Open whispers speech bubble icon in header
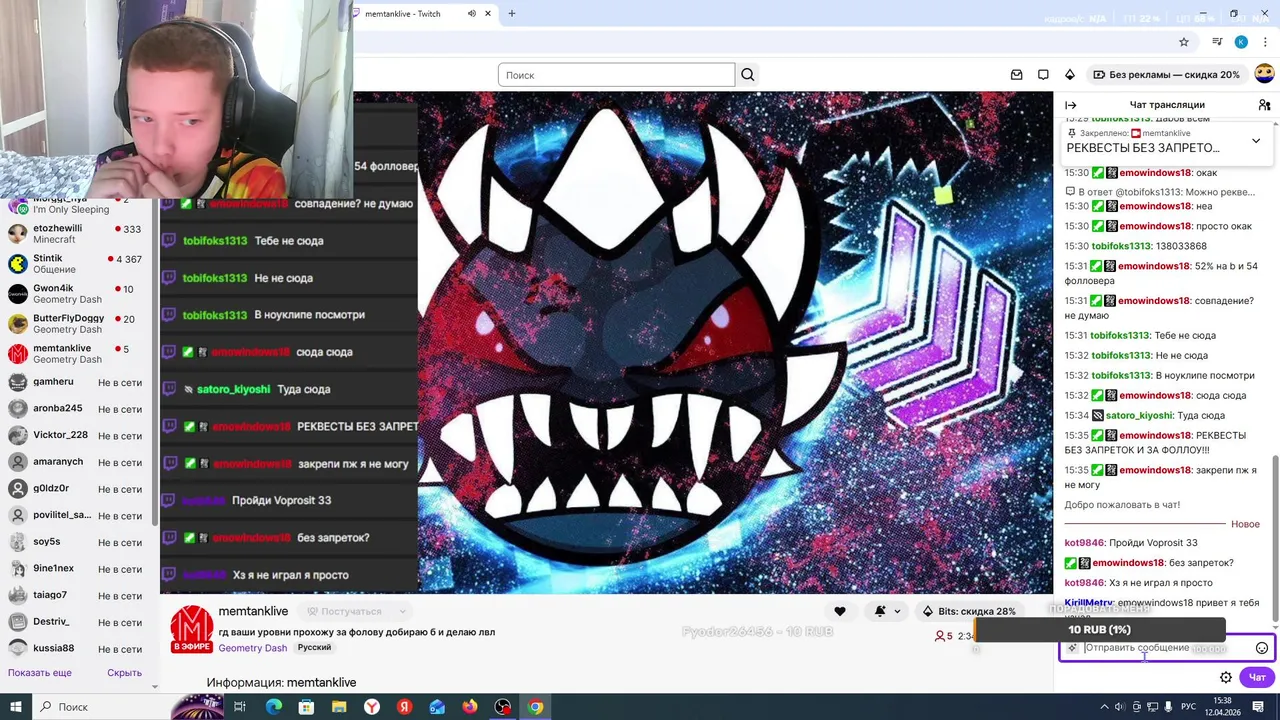This screenshot has height=720, width=1280. point(1043,75)
